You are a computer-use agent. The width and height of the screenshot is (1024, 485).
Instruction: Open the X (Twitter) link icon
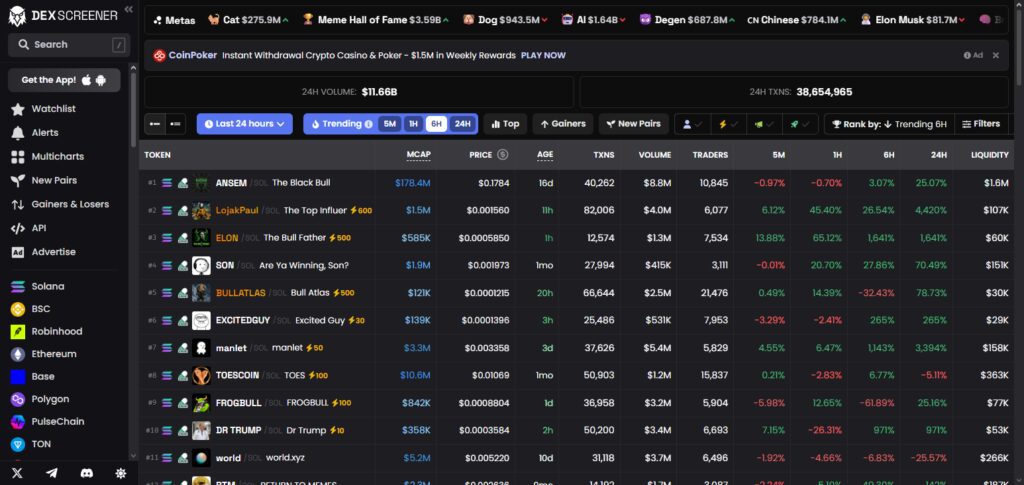pos(18,473)
